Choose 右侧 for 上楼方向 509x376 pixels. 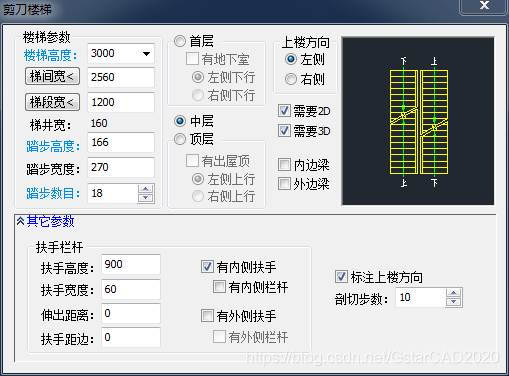click(291, 79)
